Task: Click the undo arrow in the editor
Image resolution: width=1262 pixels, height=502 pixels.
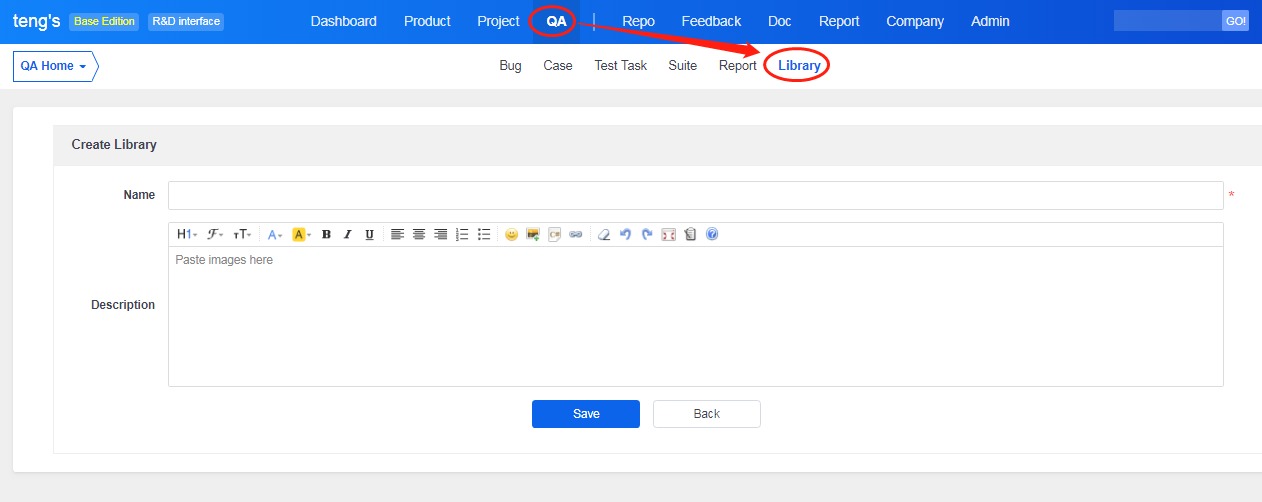Action: tap(626, 235)
